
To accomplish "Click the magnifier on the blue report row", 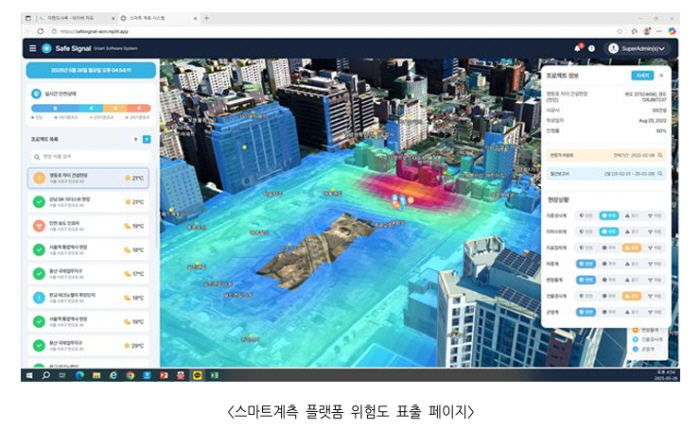I will click(661, 173).
